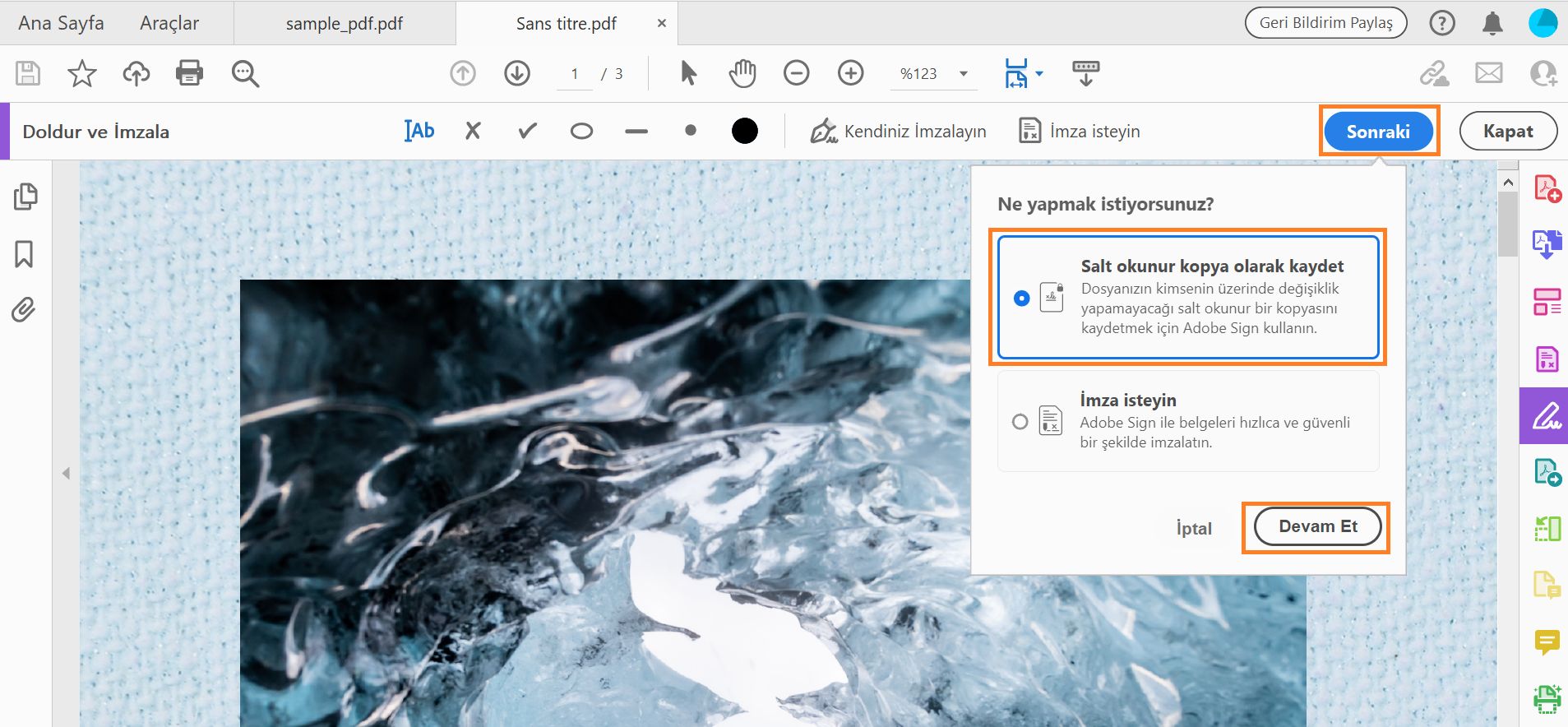1568x727 pixels.
Task: Click İptal to cancel the dialog
Action: point(1194,528)
